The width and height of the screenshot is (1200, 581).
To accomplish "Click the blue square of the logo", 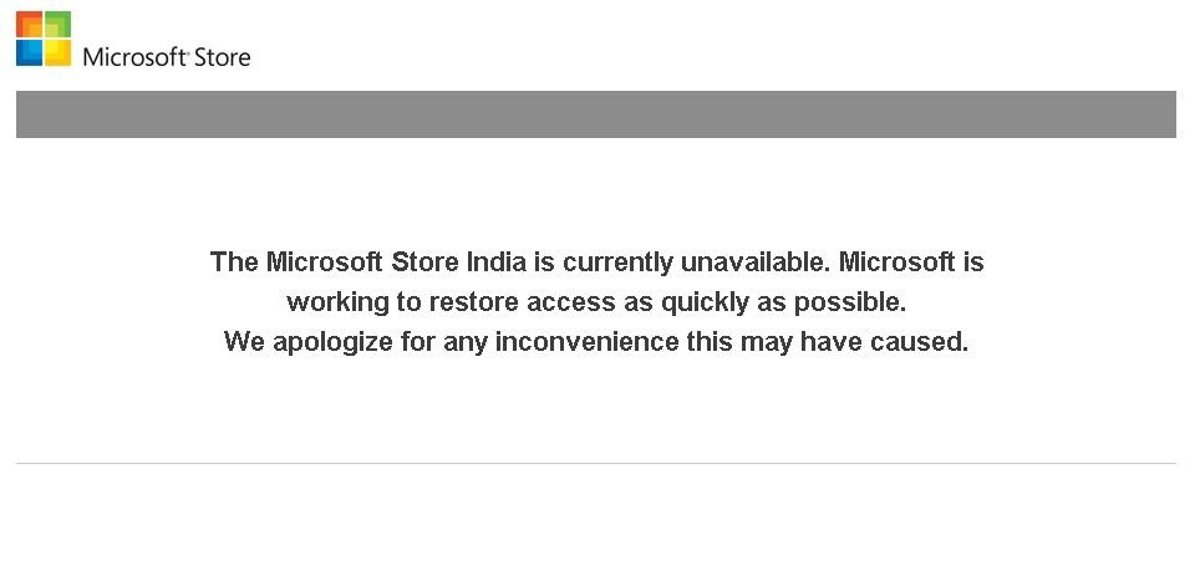I will [30, 52].
